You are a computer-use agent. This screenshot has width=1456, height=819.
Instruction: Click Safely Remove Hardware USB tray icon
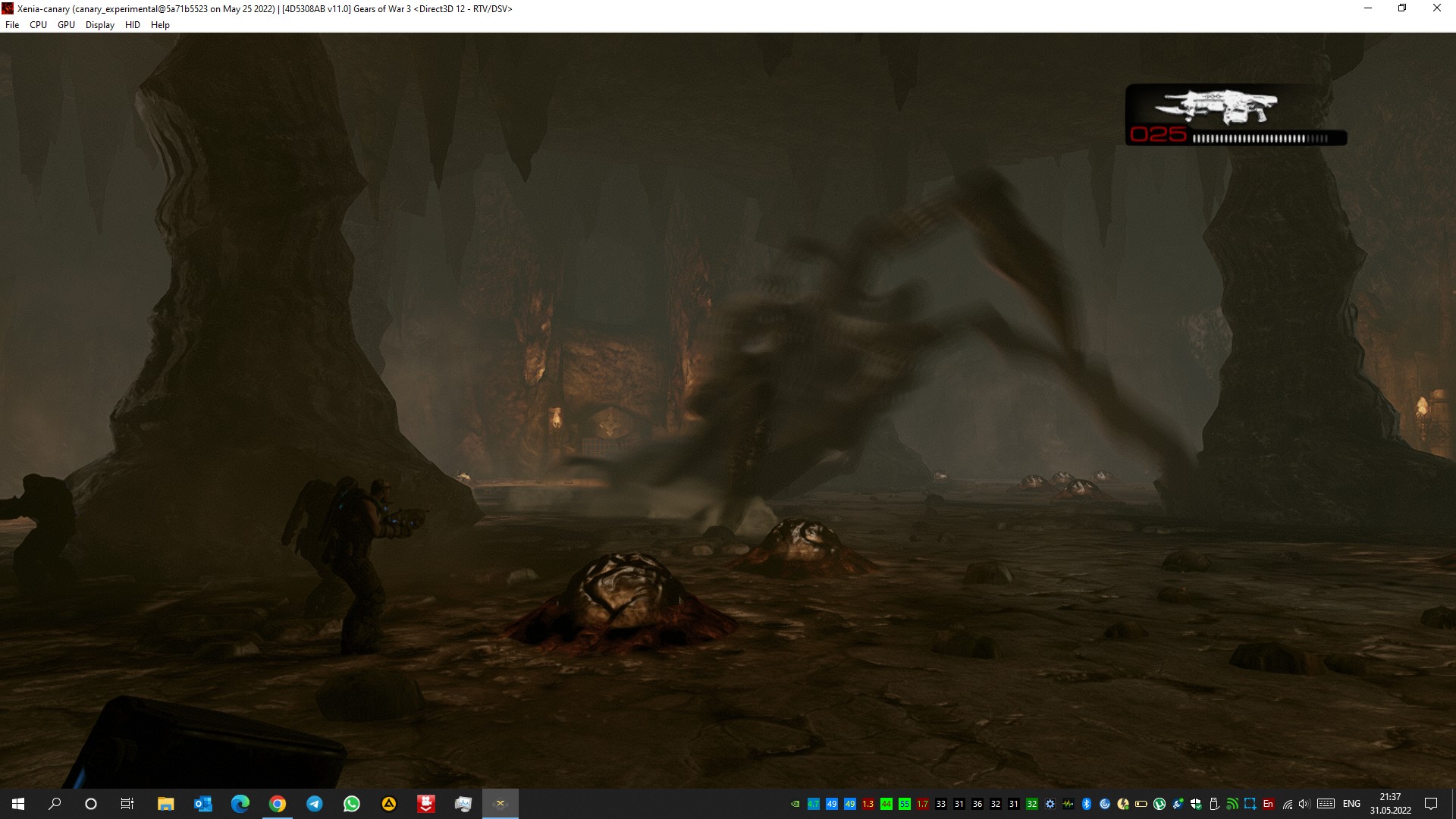click(1213, 804)
